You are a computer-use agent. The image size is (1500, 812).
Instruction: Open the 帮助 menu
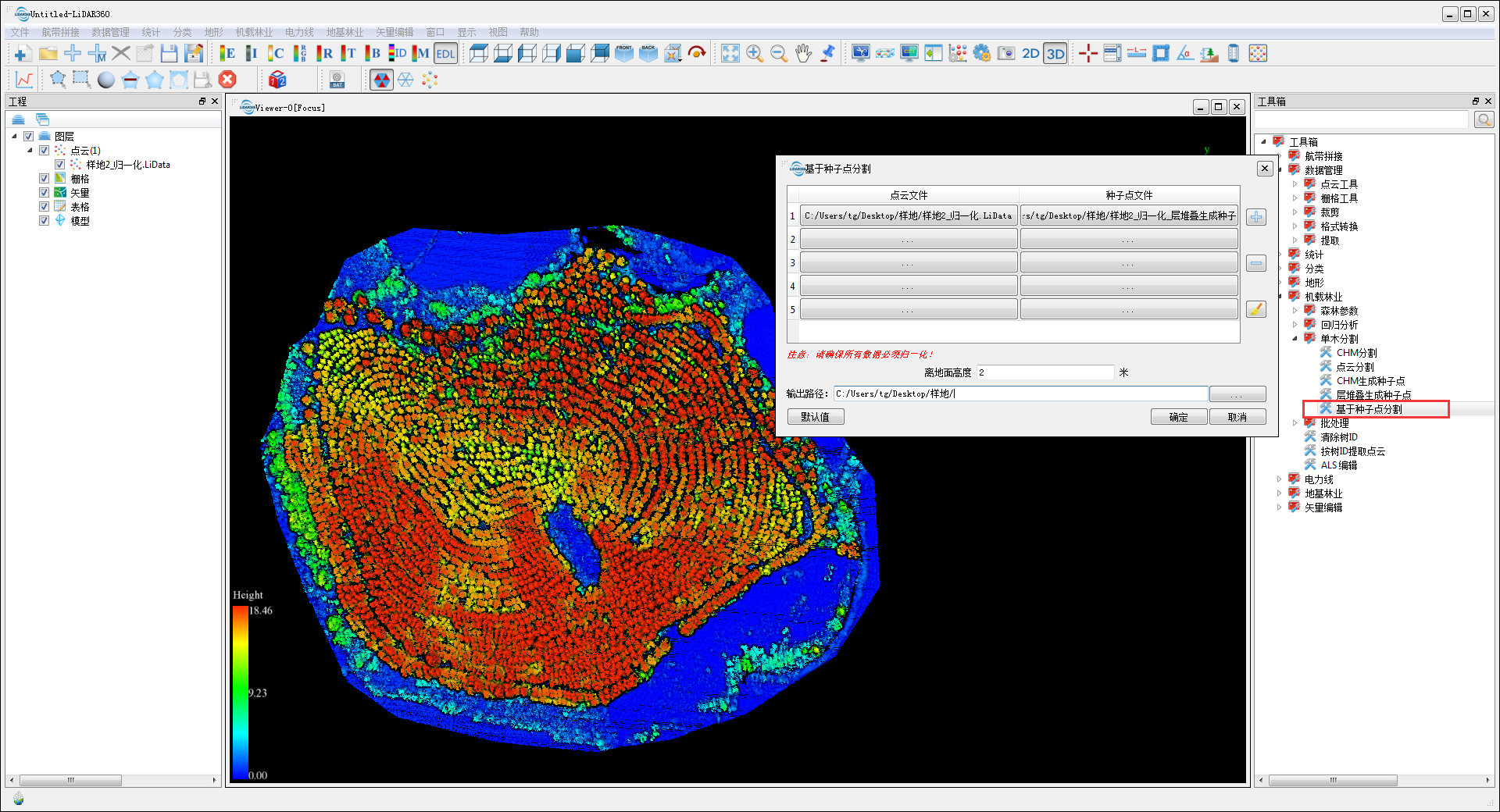coord(529,32)
